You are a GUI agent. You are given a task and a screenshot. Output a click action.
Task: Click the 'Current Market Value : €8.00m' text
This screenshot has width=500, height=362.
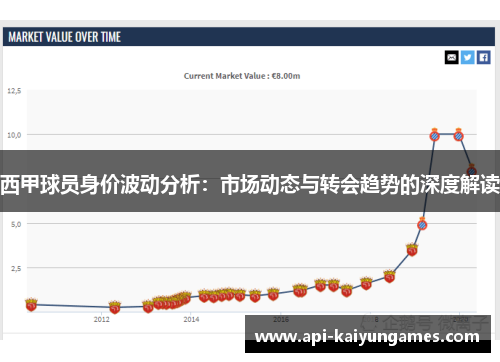[x=242, y=76]
